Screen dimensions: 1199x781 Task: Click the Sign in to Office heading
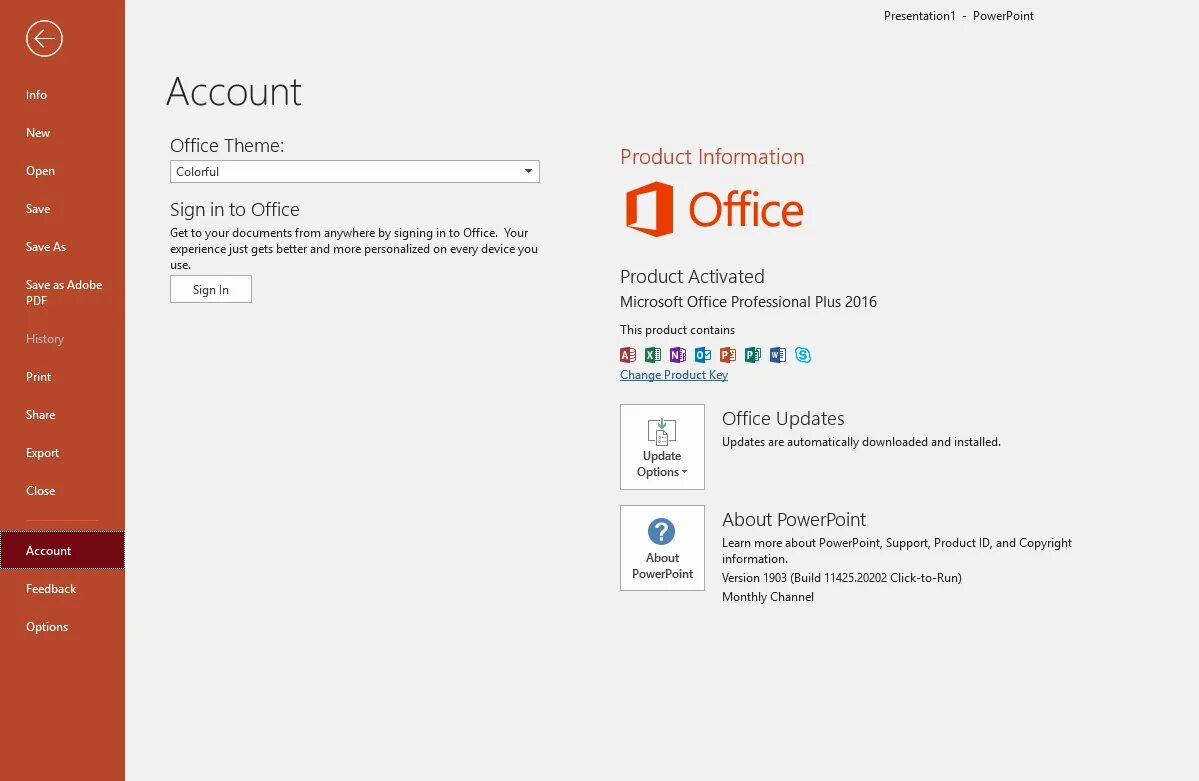pyautogui.click(x=235, y=210)
